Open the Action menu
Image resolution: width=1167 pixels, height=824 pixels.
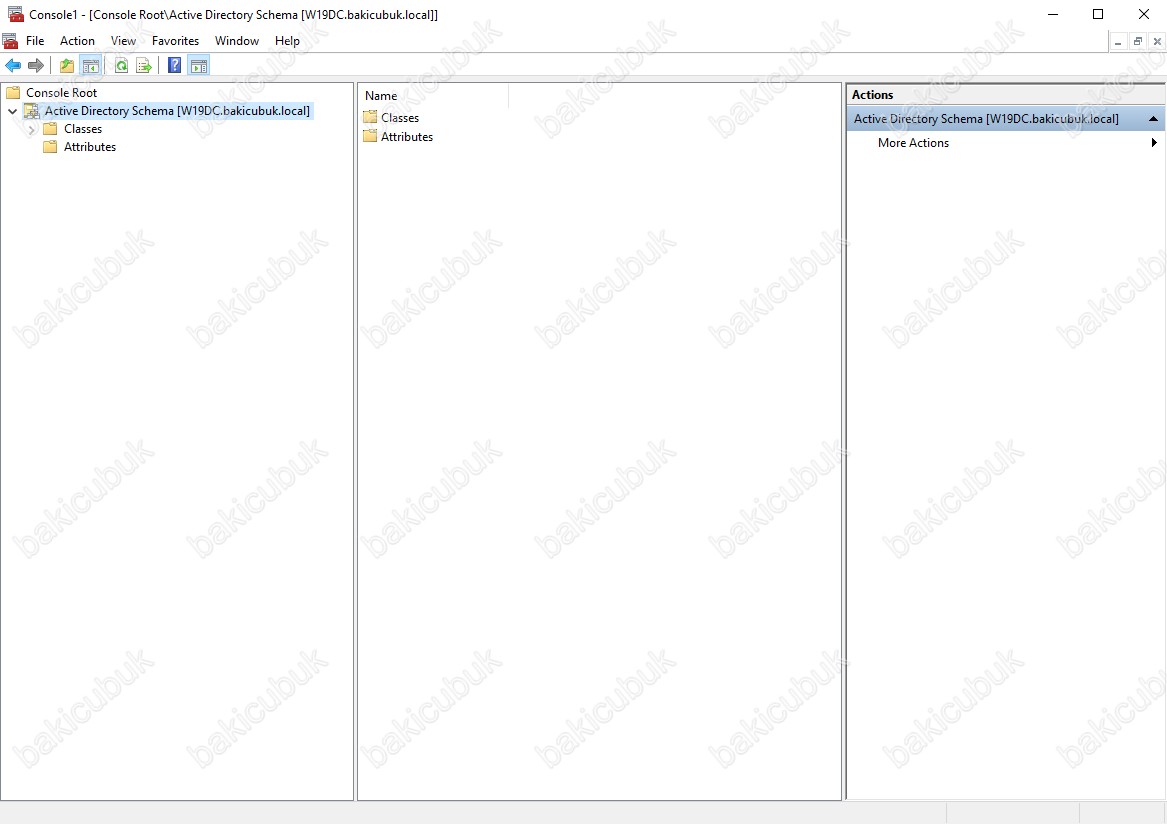[x=77, y=41]
